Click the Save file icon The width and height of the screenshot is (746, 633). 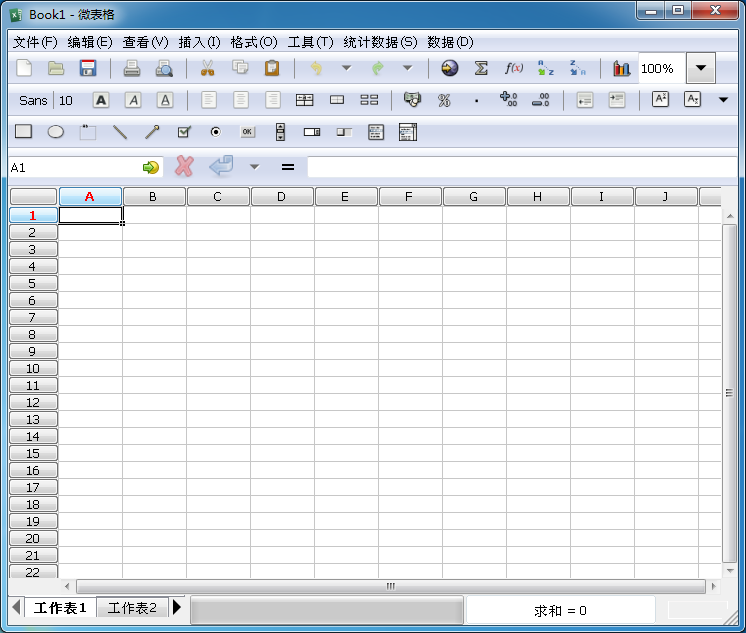pyautogui.click(x=88, y=69)
